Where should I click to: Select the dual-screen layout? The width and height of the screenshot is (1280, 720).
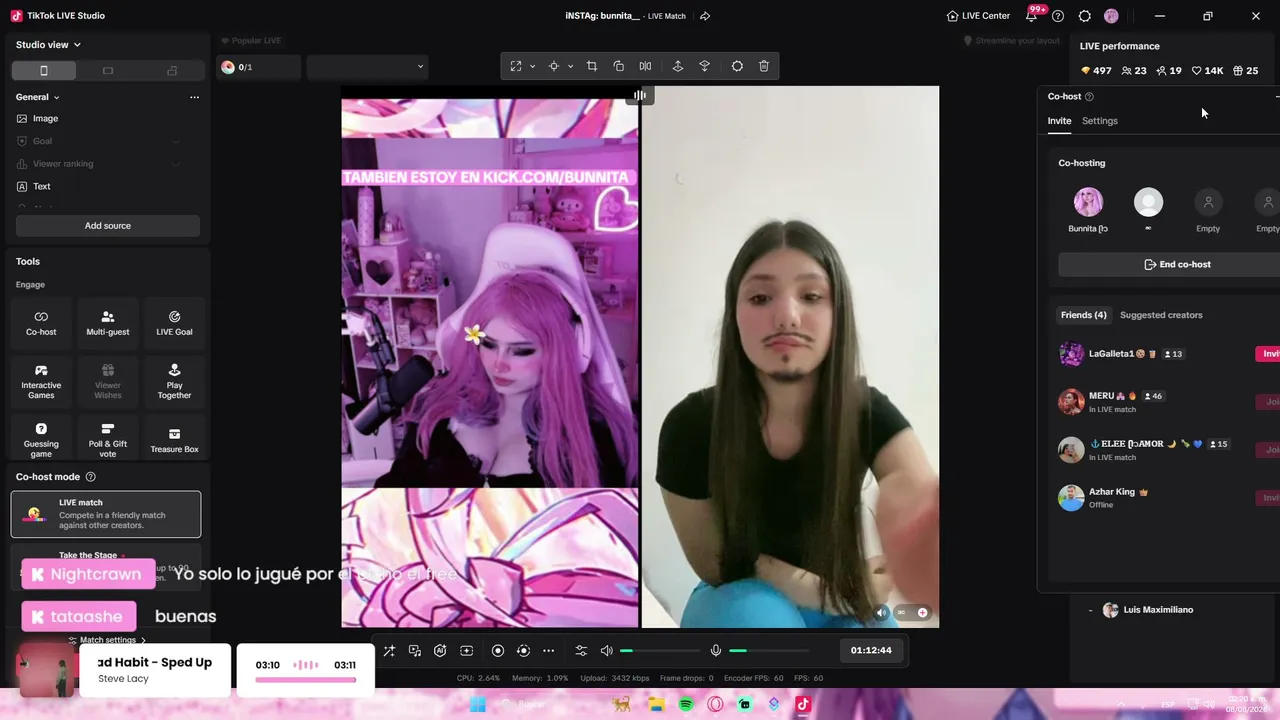point(172,71)
